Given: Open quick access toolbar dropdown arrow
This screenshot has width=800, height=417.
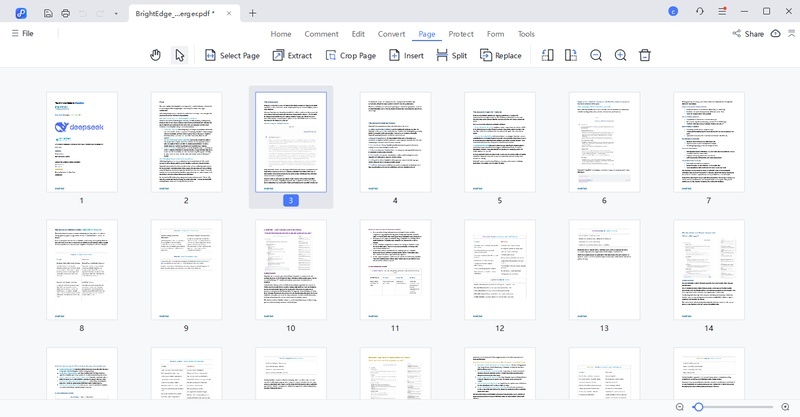Looking at the screenshot, I should tap(116, 14).
